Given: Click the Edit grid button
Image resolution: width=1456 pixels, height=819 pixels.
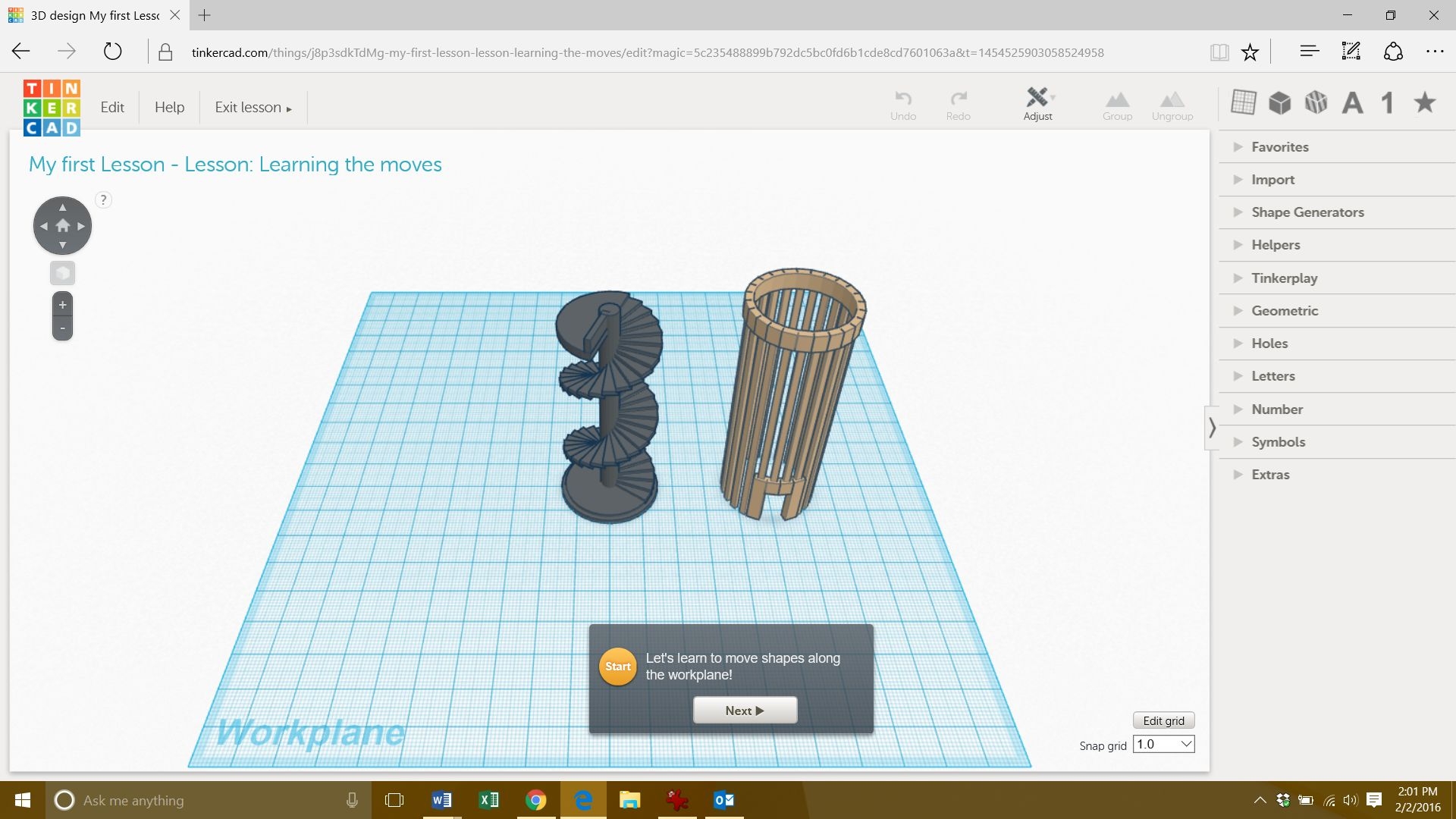Looking at the screenshot, I should pos(1163,720).
